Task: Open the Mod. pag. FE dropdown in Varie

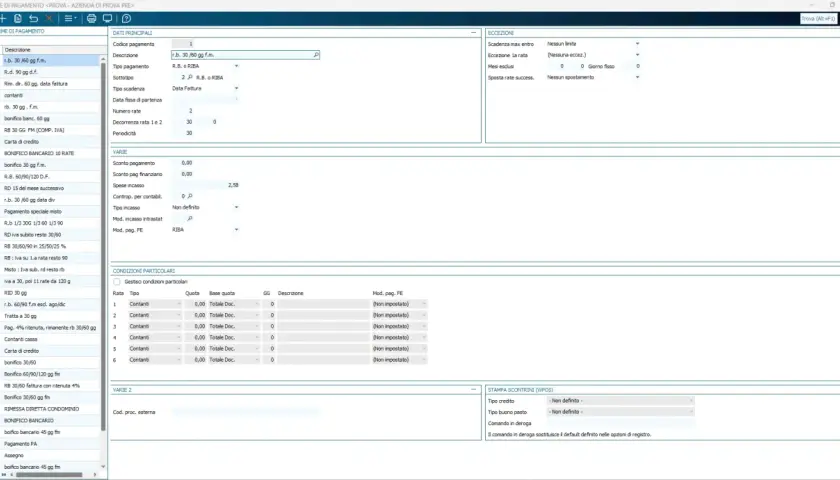Action: tap(236, 230)
